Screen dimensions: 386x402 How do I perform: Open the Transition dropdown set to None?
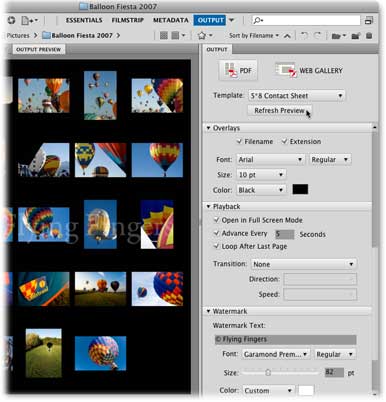(304, 264)
